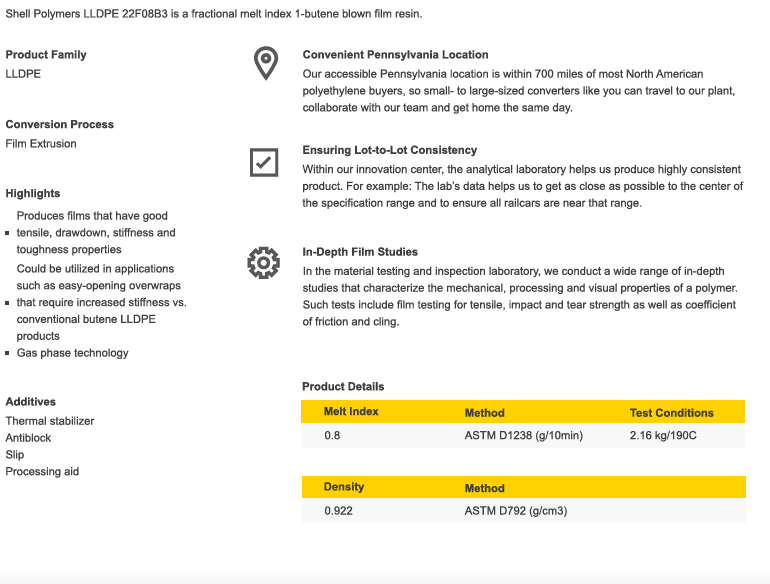Click the Product Family label
Image resolution: width=770 pixels, height=584 pixels.
point(46,55)
